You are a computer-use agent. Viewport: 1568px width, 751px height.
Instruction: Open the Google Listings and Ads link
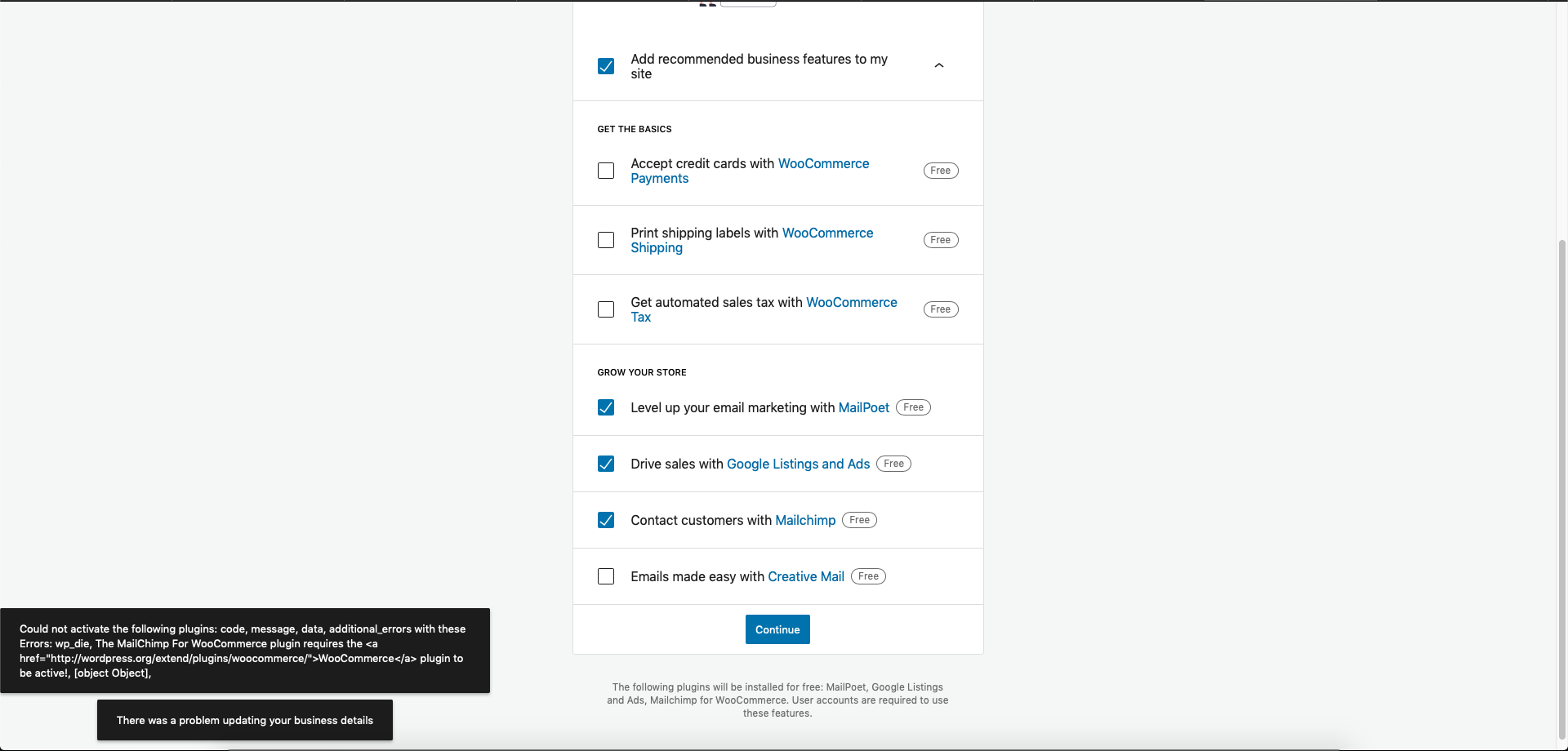click(x=798, y=464)
